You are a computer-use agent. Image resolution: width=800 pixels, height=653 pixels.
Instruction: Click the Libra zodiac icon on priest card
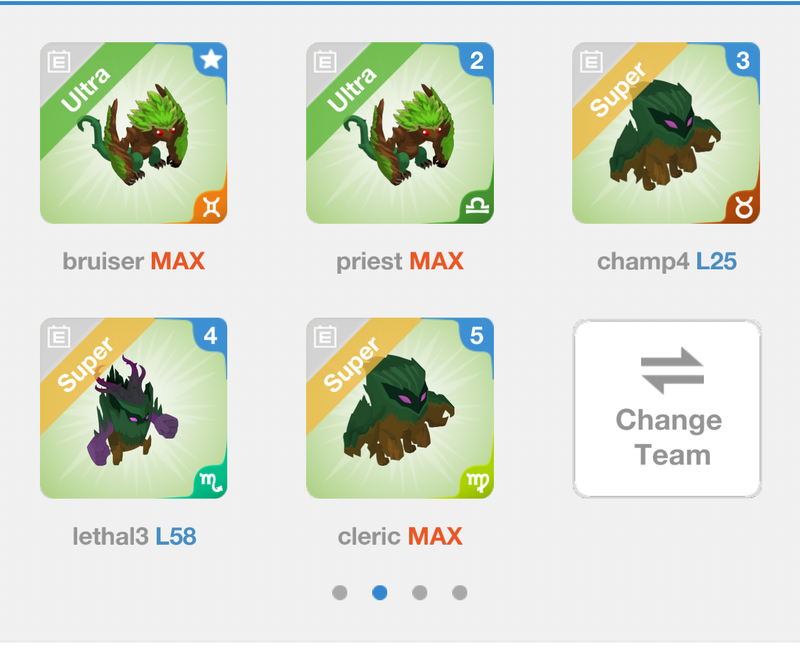tap(477, 206)
